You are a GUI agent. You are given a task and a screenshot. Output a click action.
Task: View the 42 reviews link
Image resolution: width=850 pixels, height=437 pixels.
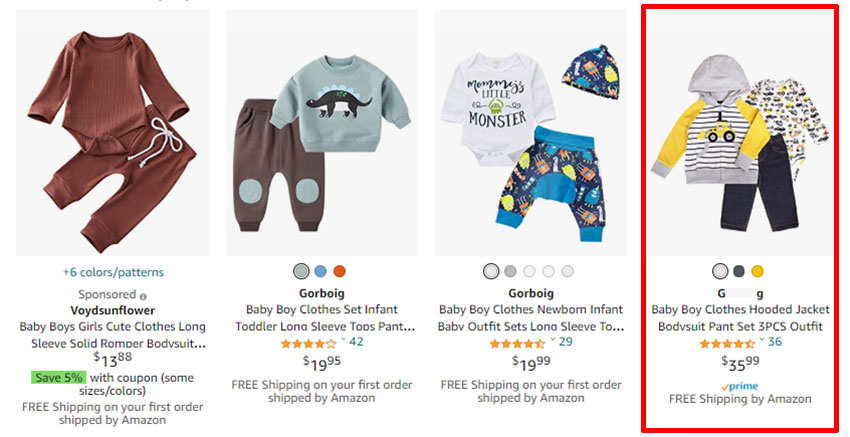pyautogui.click(x=356, y=342)
